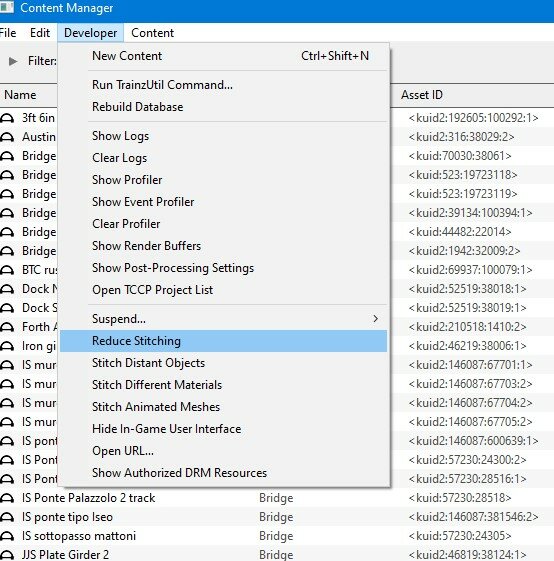Select the BTC asset name

(x=39, y=269)
